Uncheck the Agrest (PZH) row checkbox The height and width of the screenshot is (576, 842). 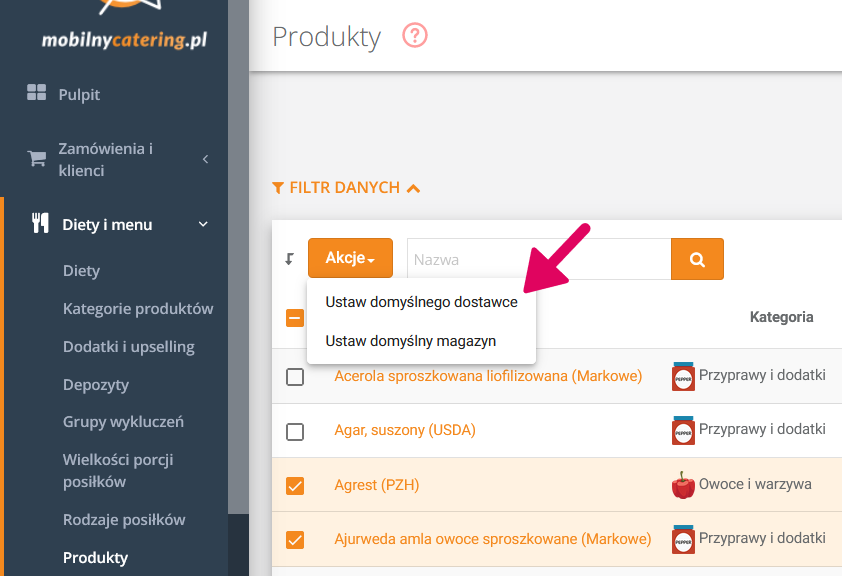(x=295, y=486)
